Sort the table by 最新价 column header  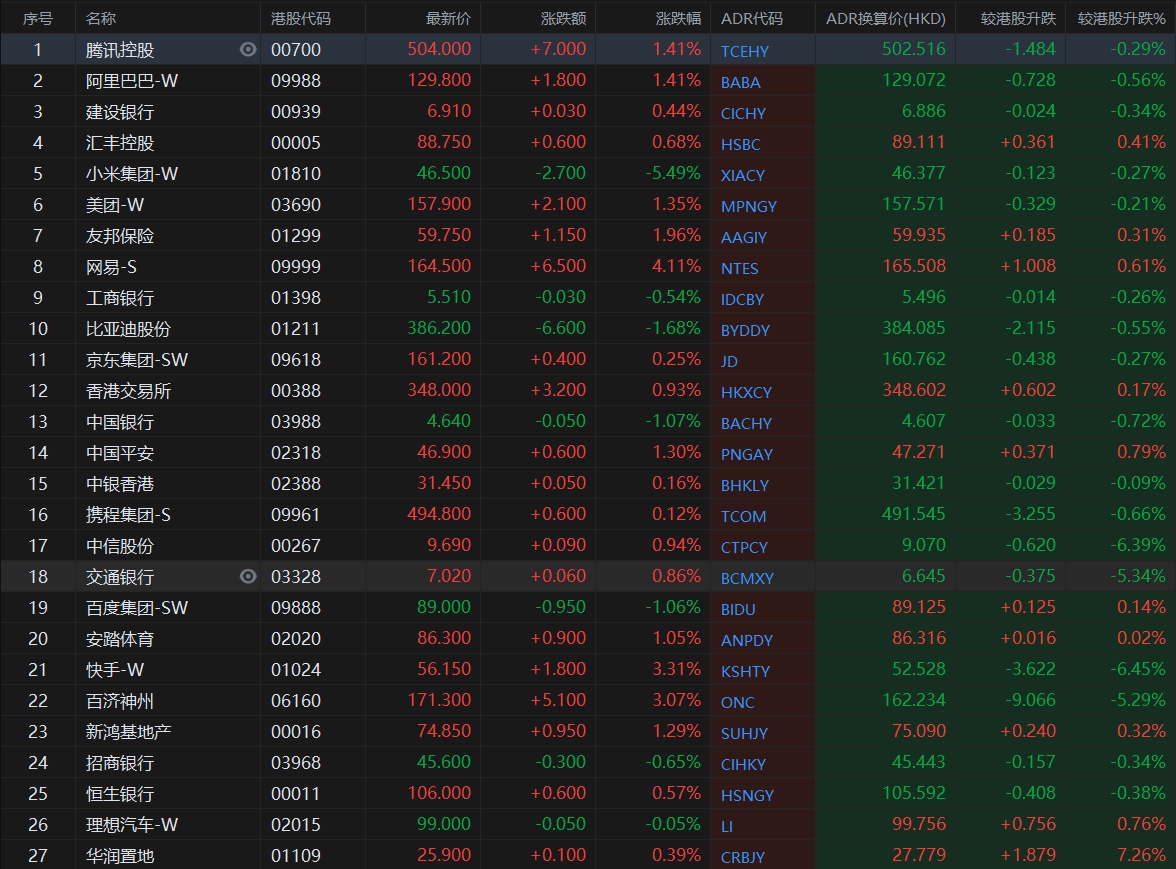point(447,19)
